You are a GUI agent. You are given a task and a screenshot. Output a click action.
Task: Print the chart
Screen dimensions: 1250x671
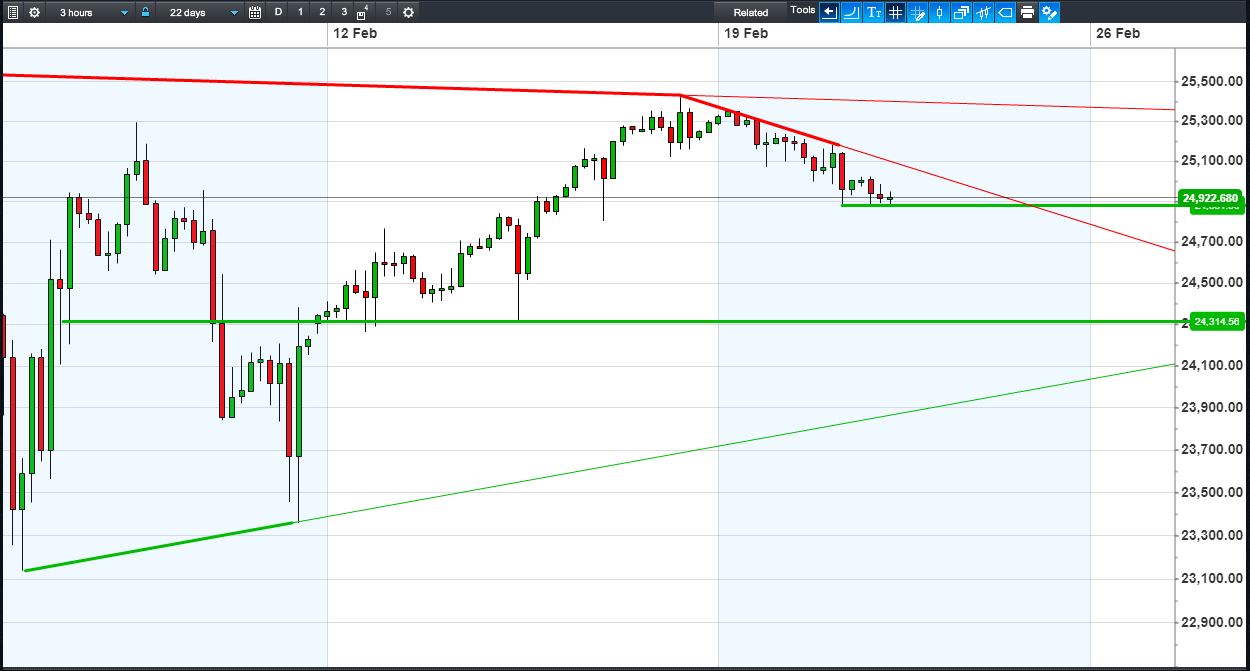tap(1027, 12)
